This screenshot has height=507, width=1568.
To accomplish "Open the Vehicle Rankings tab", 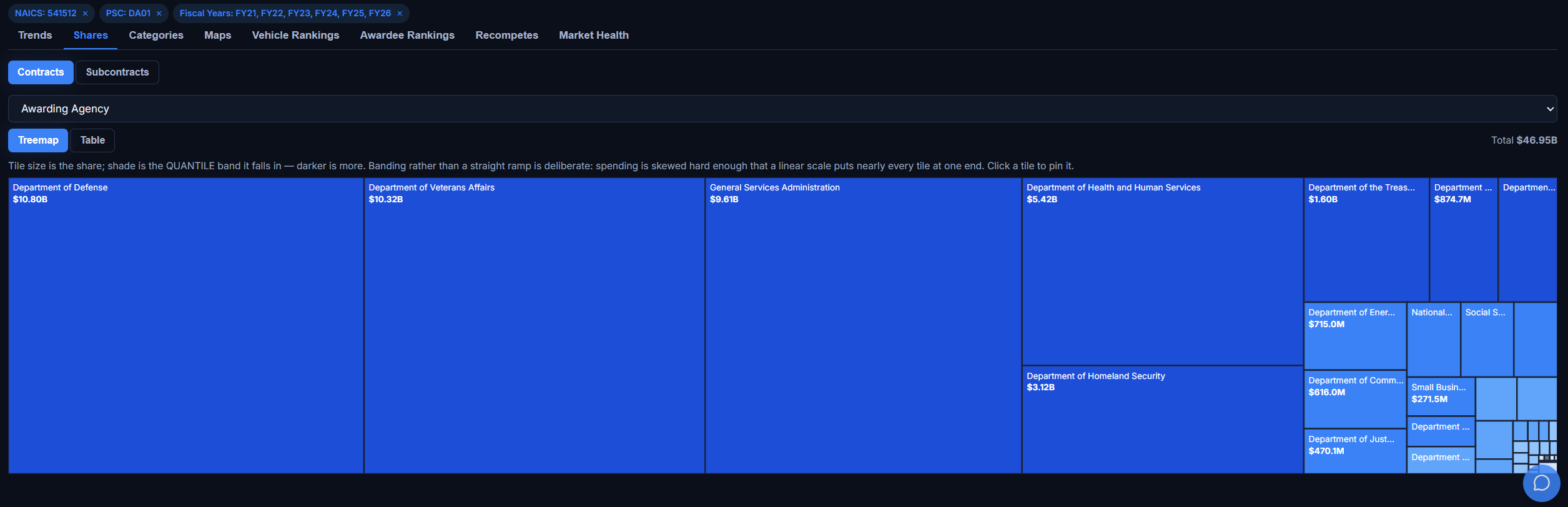I will [x=295, y=36].
